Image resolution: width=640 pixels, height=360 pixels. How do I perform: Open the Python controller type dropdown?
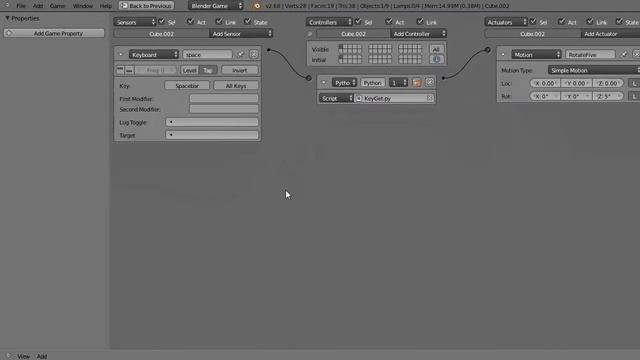[344, 83]
